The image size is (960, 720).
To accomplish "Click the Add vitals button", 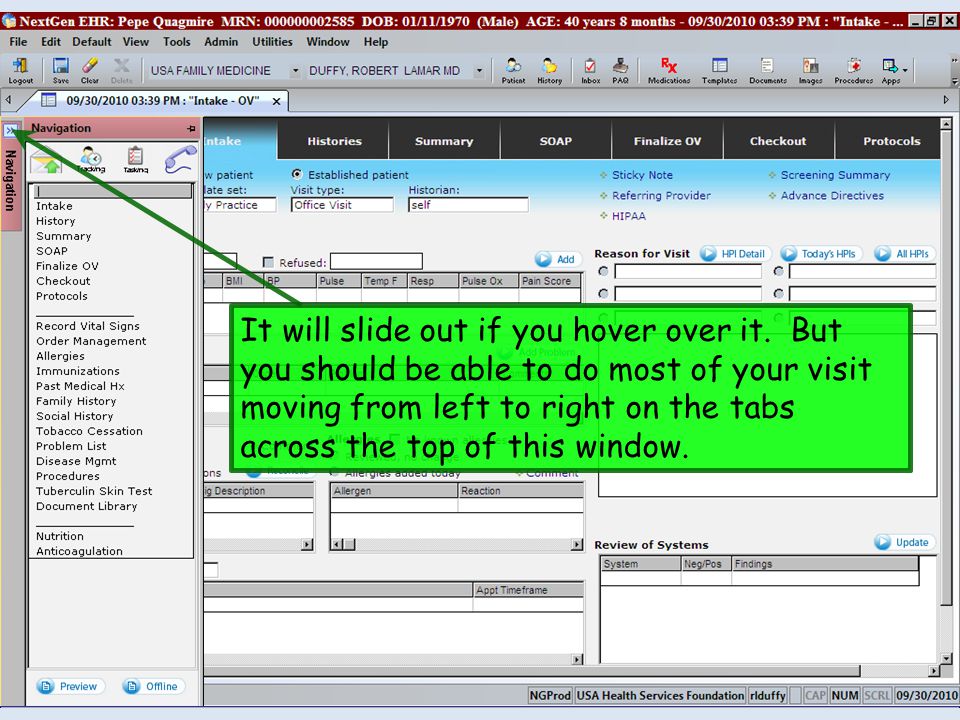I will click(x=556, y=260).
